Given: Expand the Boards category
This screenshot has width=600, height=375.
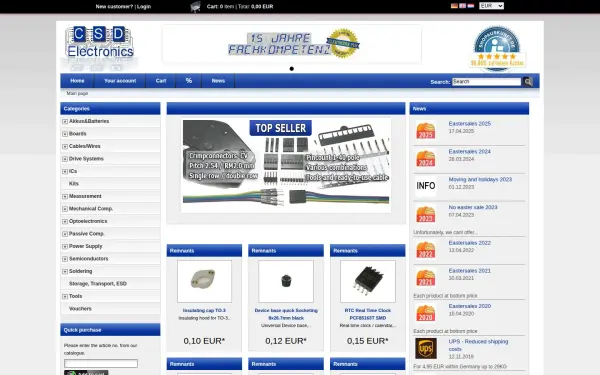Looking at the screenshot, I should 65,134.
